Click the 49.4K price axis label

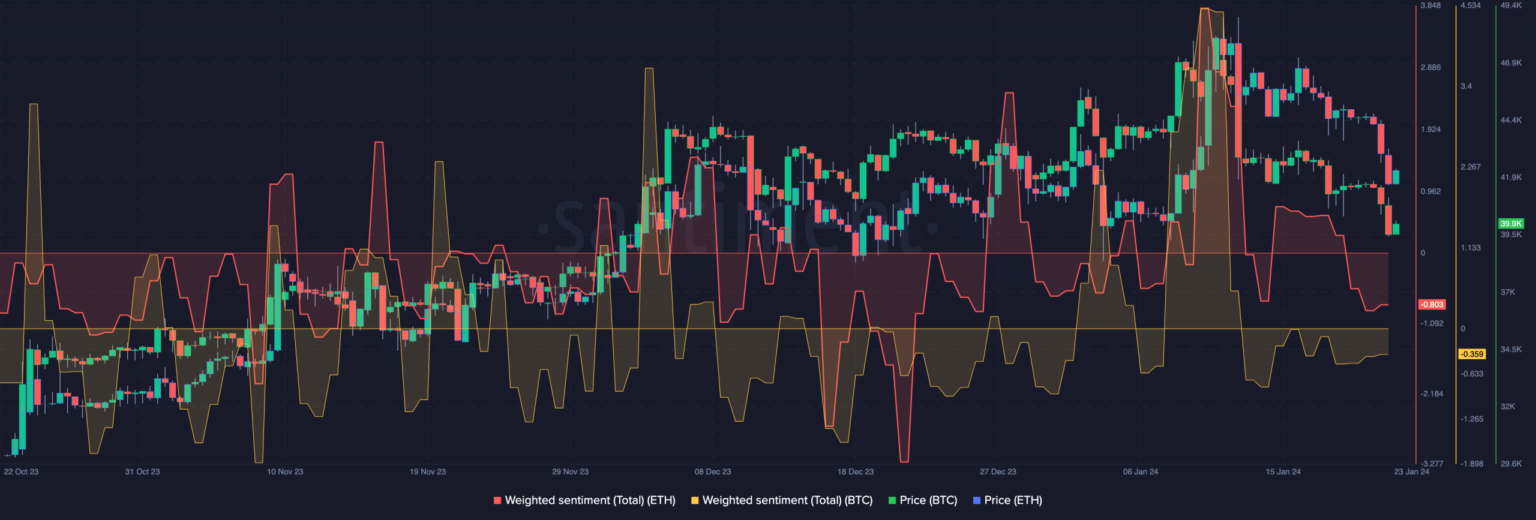tap(1510, 6)
